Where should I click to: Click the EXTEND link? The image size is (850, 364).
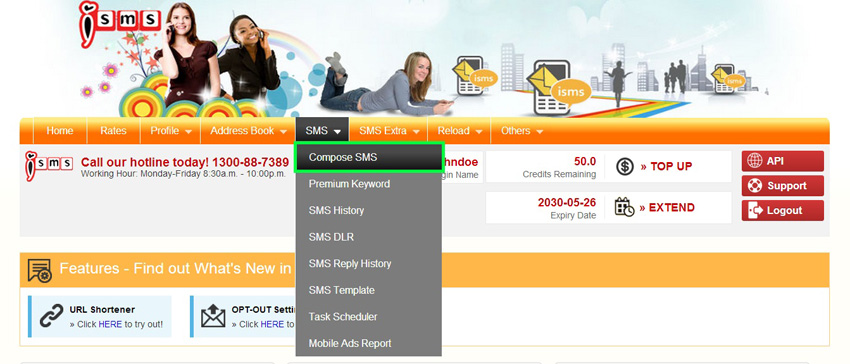point(667,207)
